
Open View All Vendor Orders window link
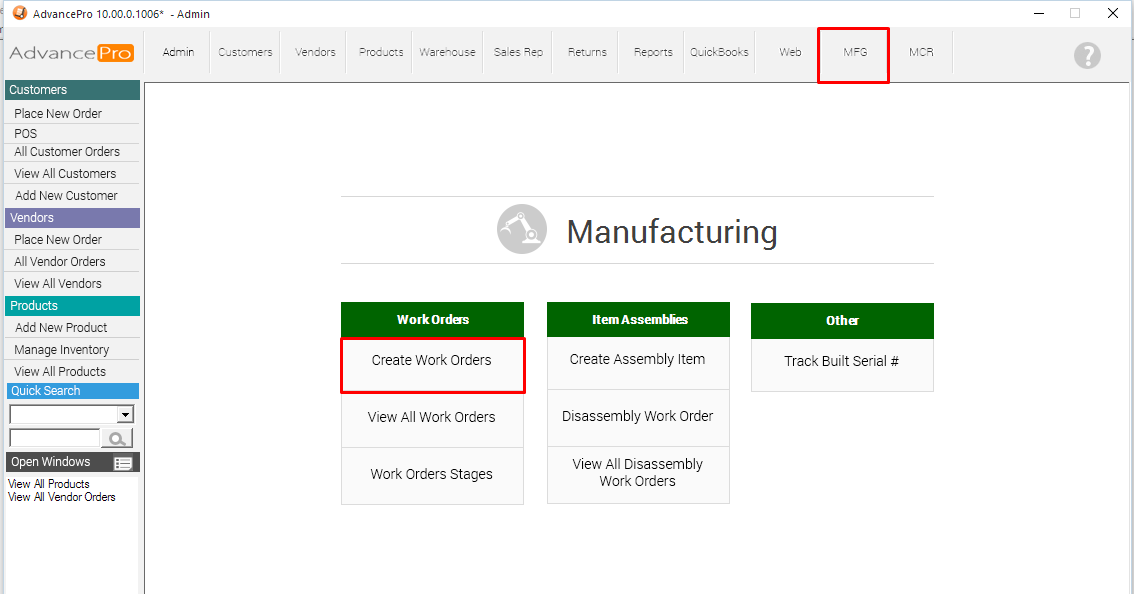(62, 497)
